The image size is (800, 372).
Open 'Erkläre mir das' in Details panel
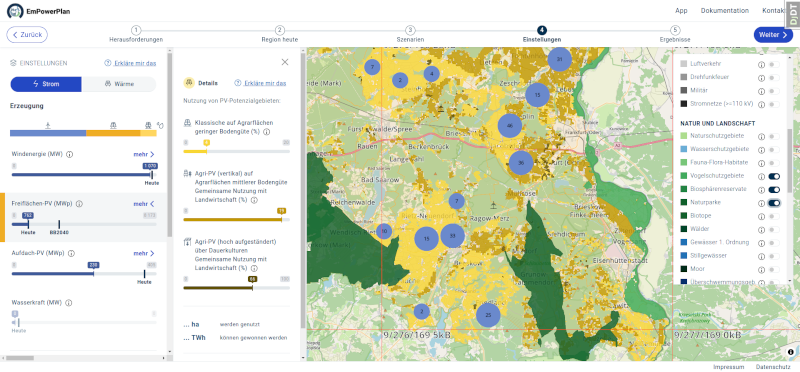[260, 83]
